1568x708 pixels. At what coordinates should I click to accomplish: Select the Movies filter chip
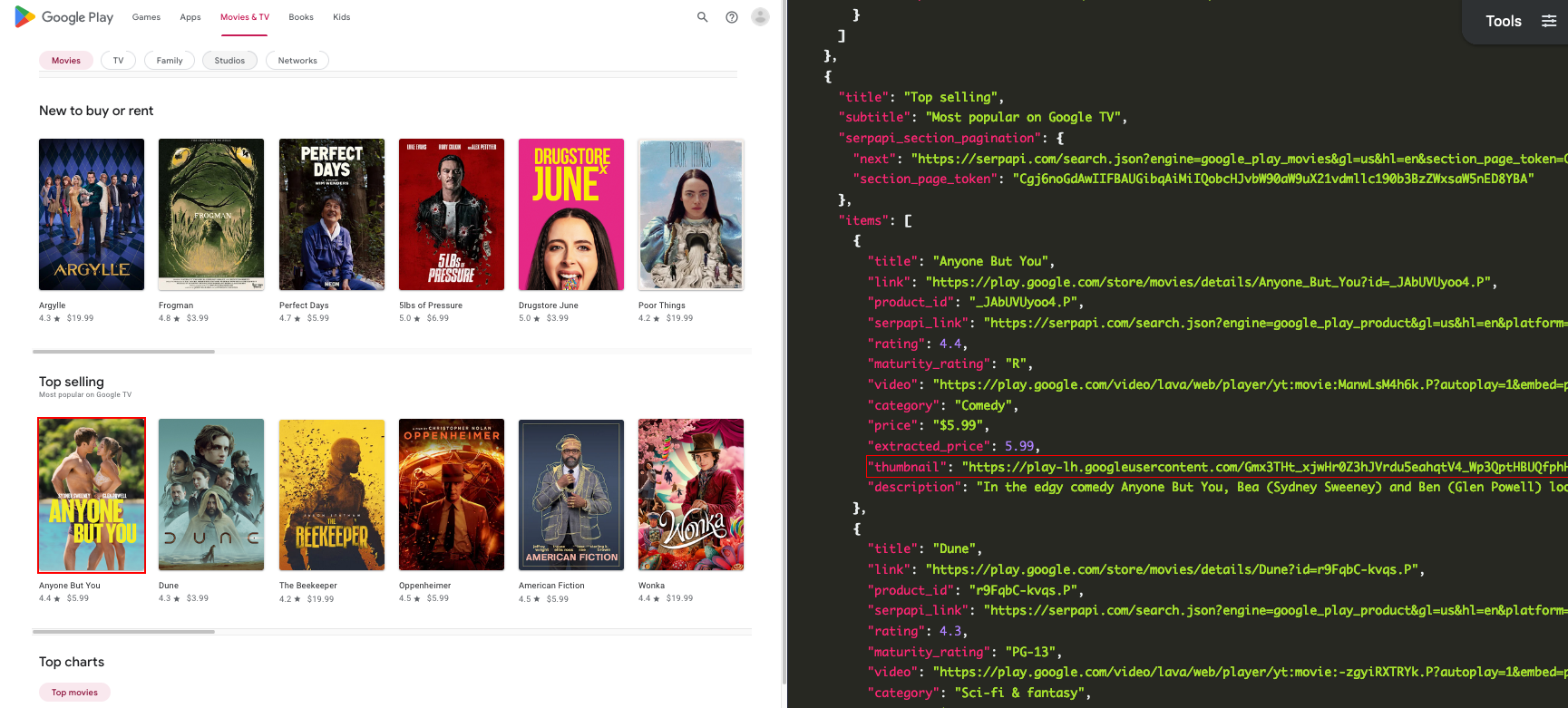coord(66,61)
